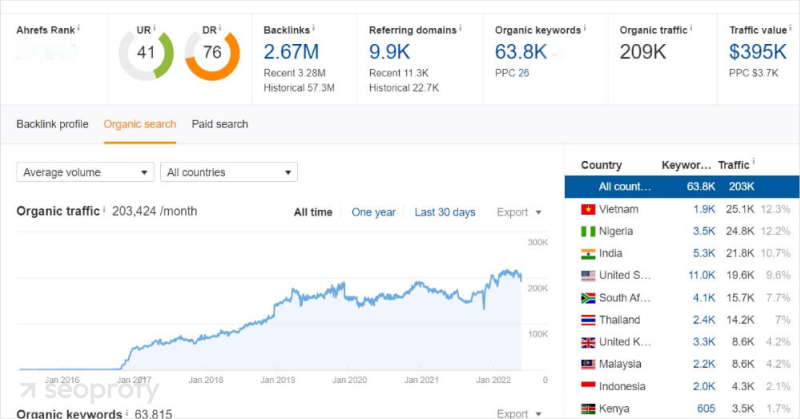Click the Nigeria flag icon
Screen dimensions: 800x419
coord(588,231)
